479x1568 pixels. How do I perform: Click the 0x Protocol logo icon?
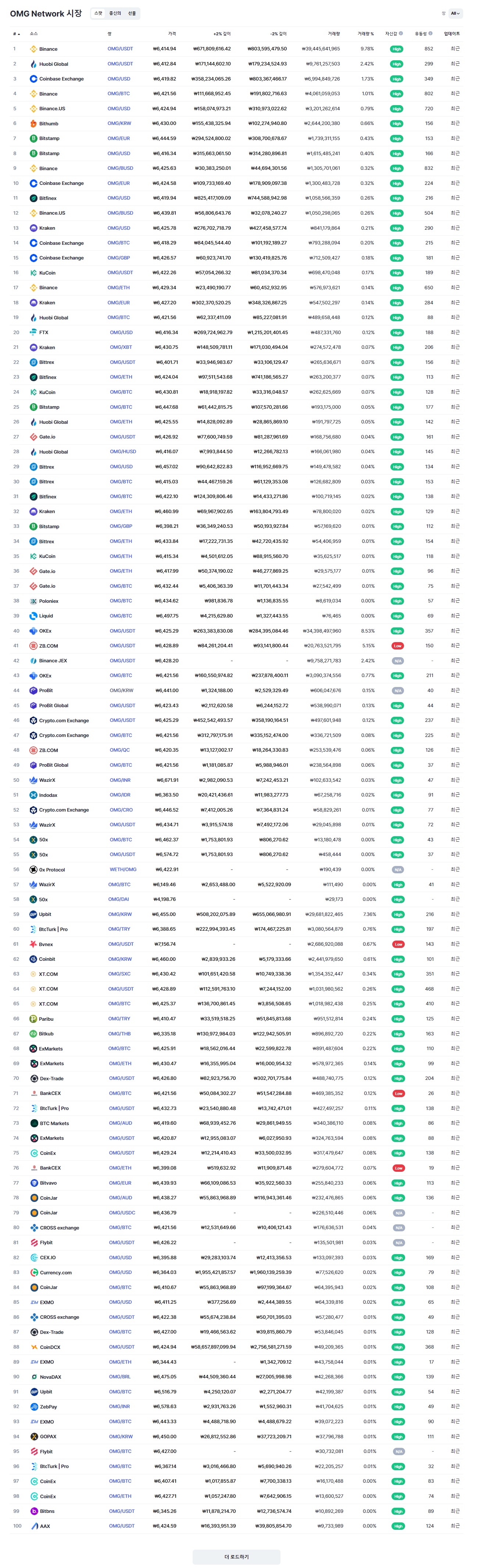coord(33,870)
